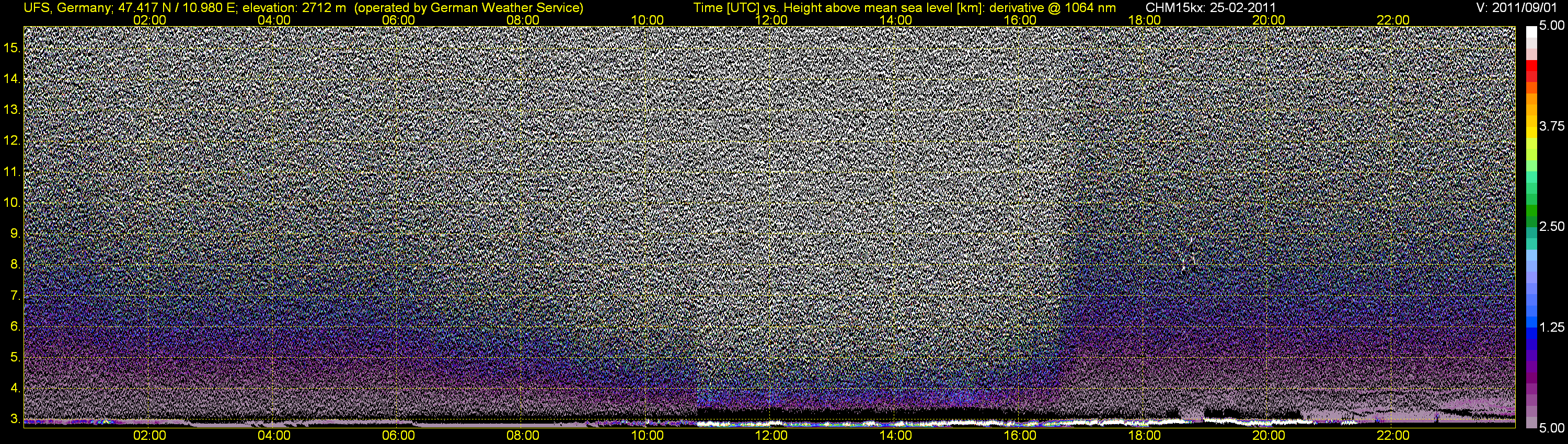Viewport: 1568px width, 444px height.
Task: Click the colorbar top value 5.00
Action: click(1552, 26)
